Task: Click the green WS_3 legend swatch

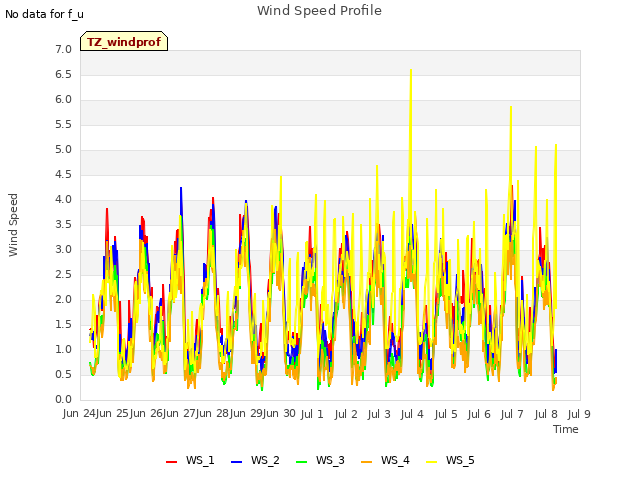Action: [301, 461]
